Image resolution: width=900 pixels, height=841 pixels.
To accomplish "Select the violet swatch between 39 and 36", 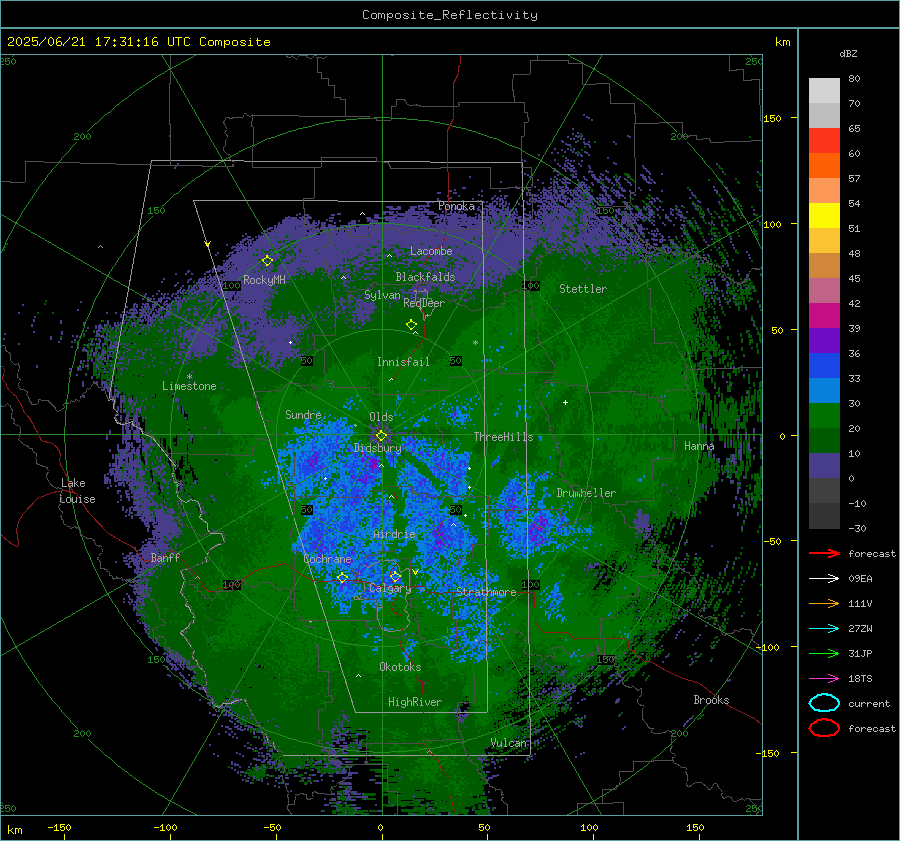I will [824, 340].
